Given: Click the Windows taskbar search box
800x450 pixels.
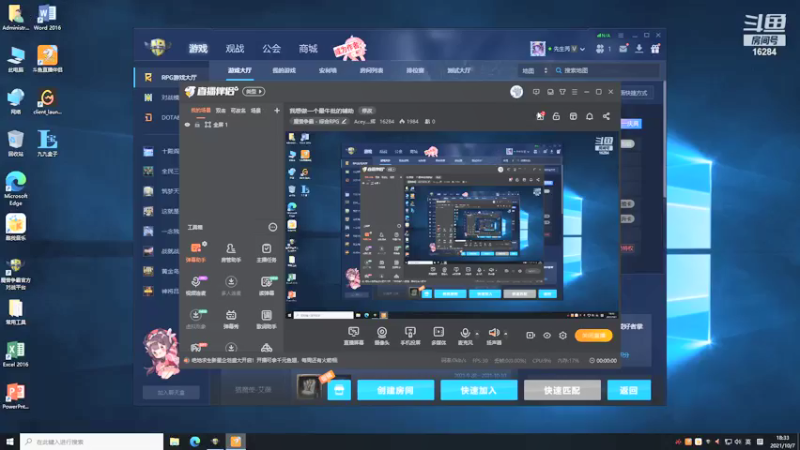Looking at the screenshot, I should 92,442.
